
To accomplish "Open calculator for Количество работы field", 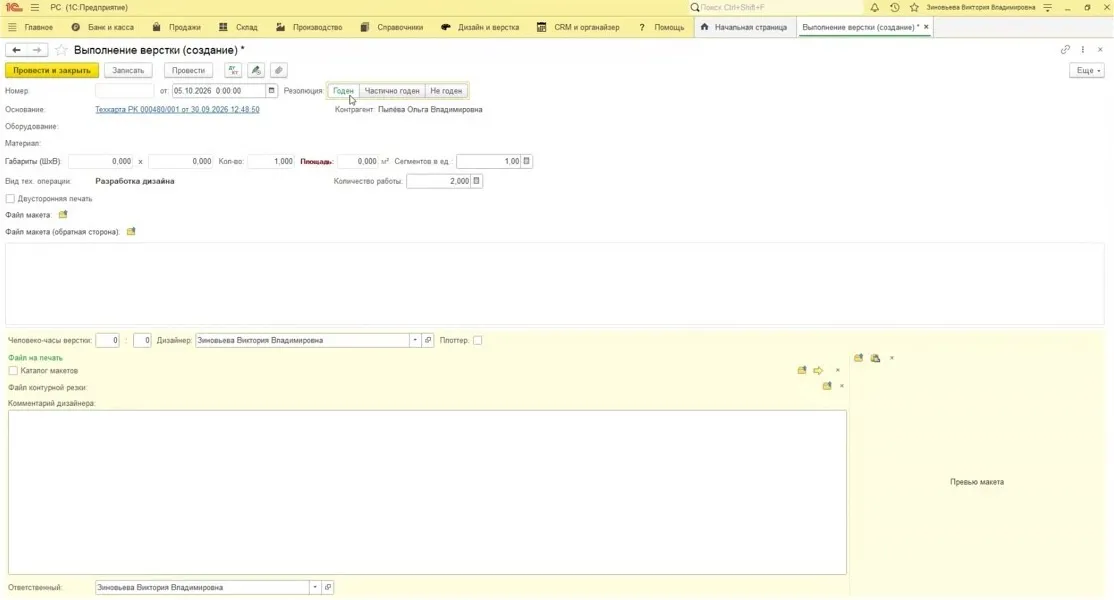I will pyautogui.click(x=477, y=181).
